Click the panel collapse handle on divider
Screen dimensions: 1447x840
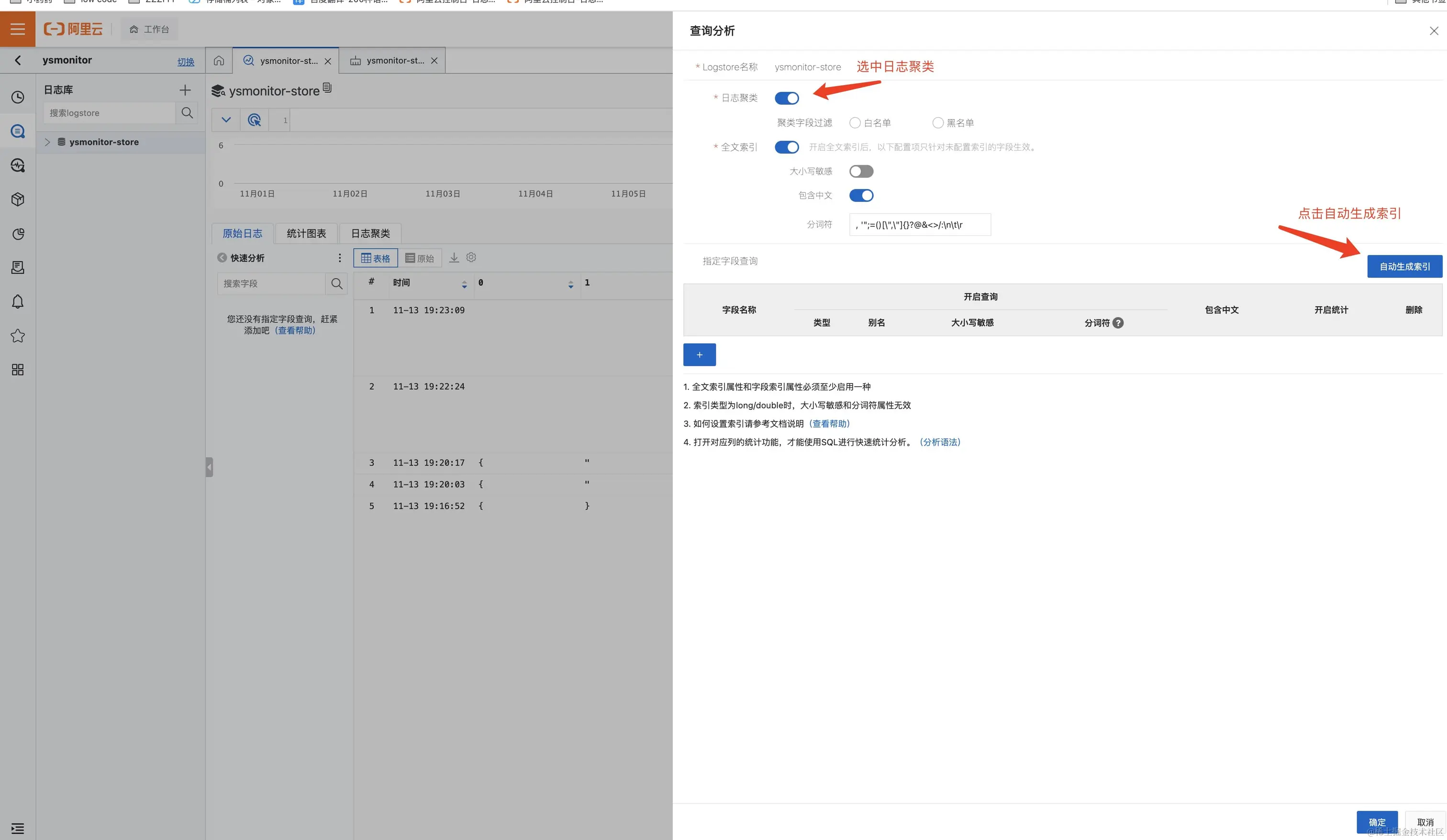[209, 467]
